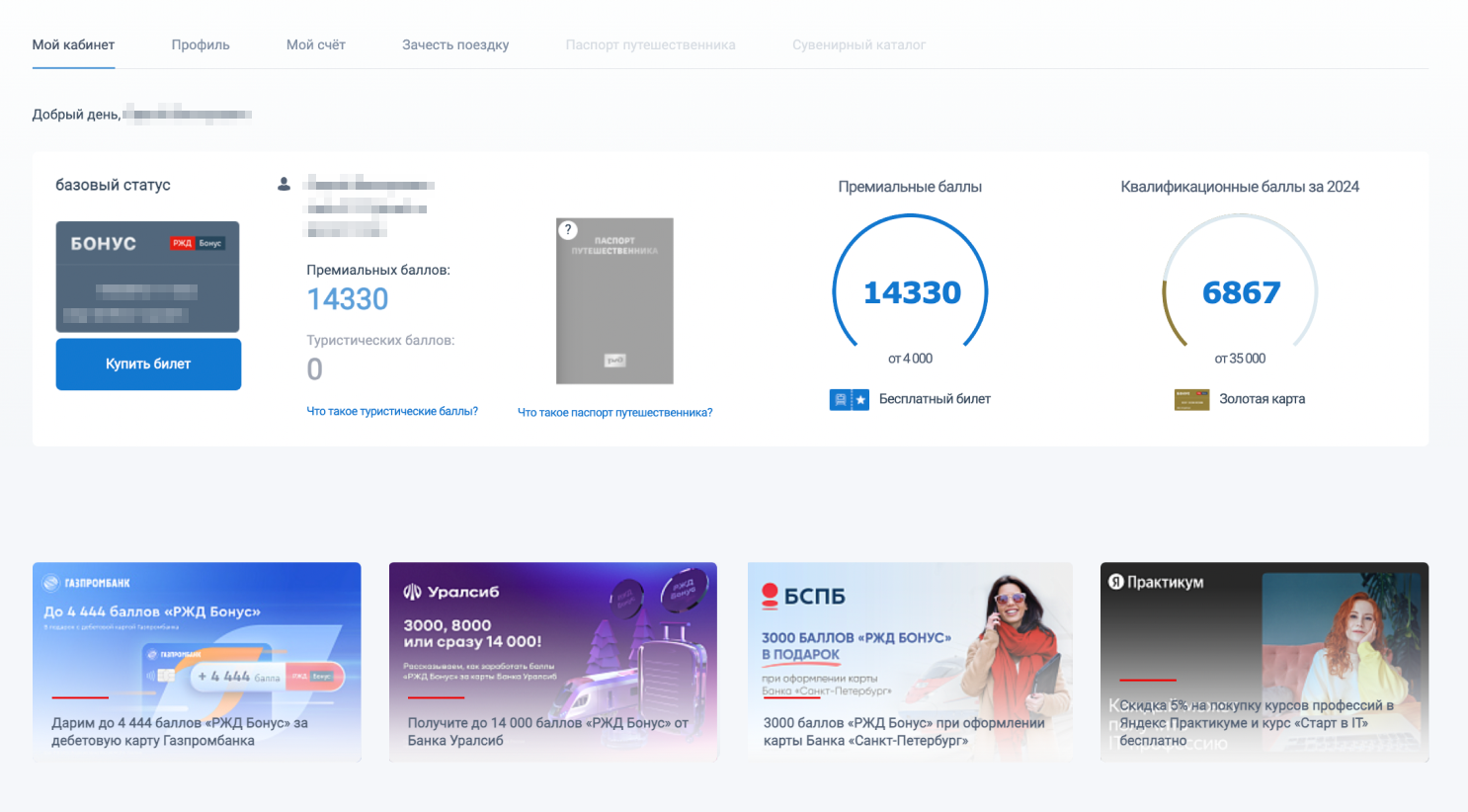Viewport: 1468px width, 812px height.
Task: Click the traveler passport cover image
Action: click(x=614, y=300)
